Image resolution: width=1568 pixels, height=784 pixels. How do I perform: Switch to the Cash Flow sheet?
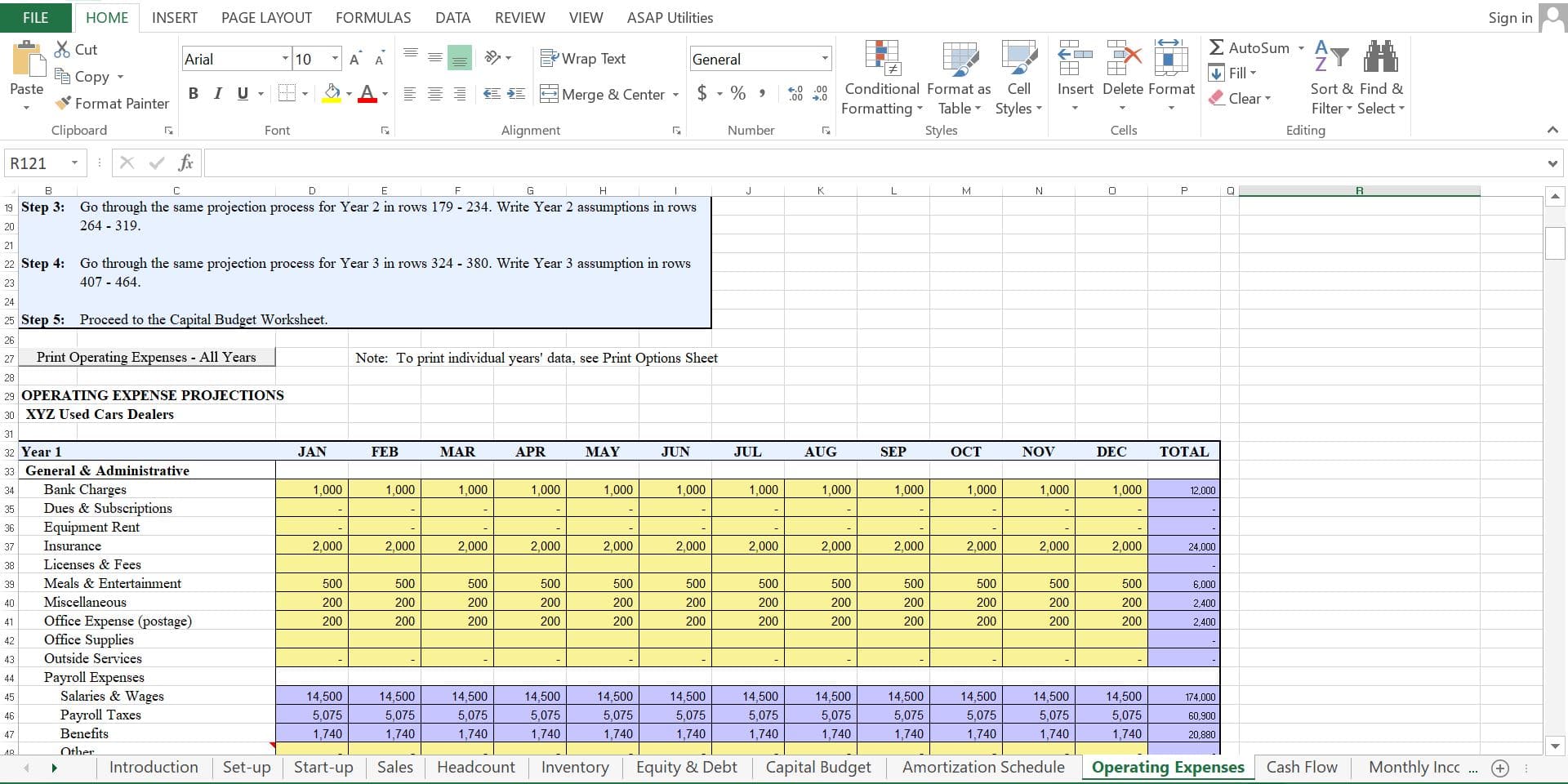coord(1302,767)
